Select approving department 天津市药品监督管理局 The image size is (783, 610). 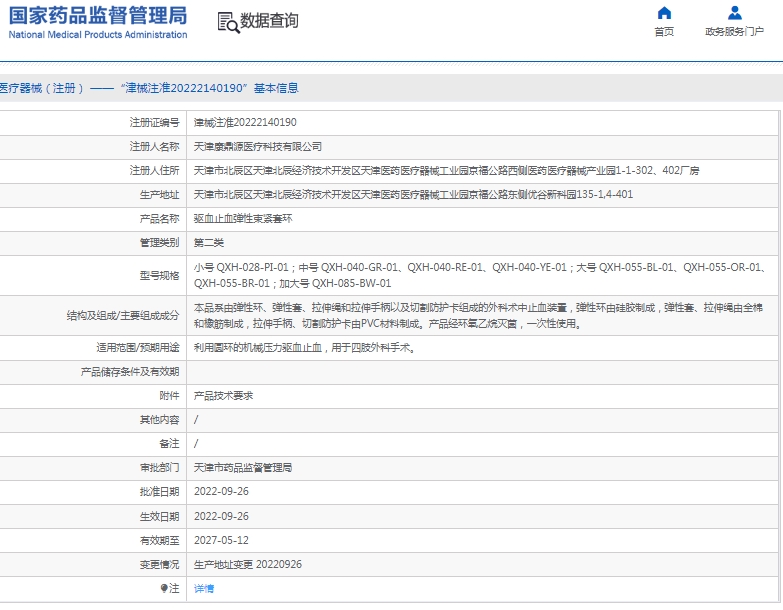(x=243, y=468)
